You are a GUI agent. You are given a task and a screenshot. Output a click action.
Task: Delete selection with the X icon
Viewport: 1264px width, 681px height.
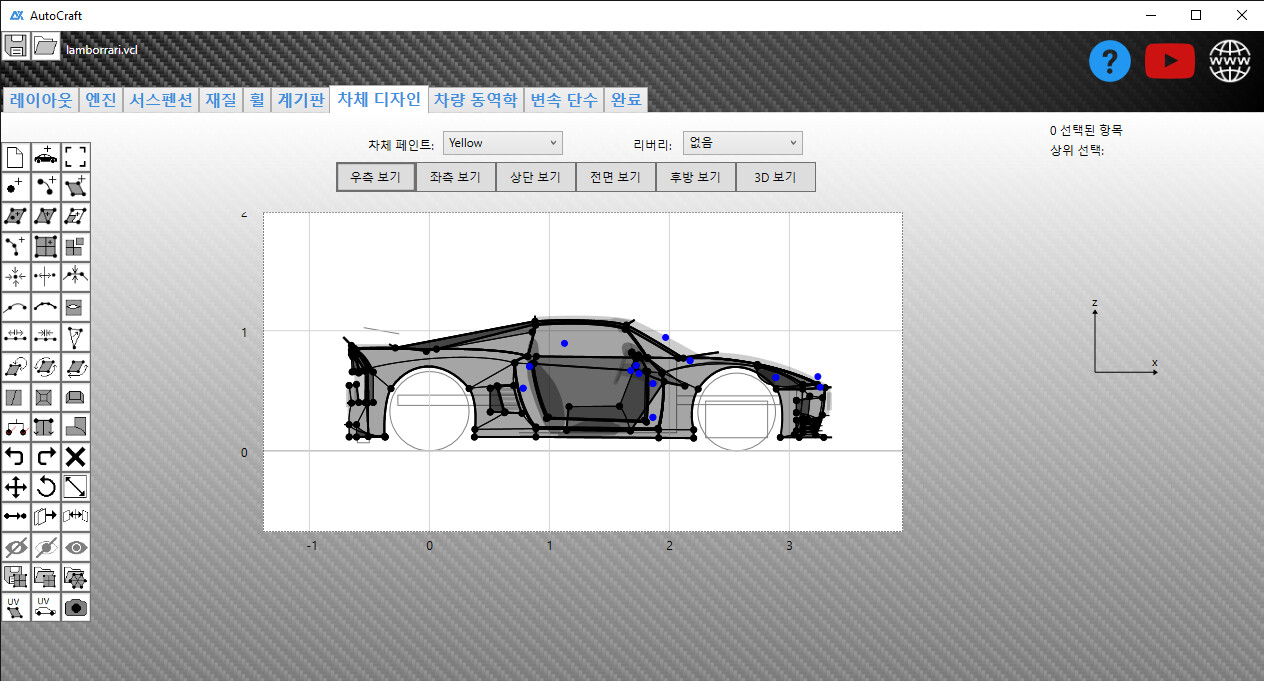76,457
